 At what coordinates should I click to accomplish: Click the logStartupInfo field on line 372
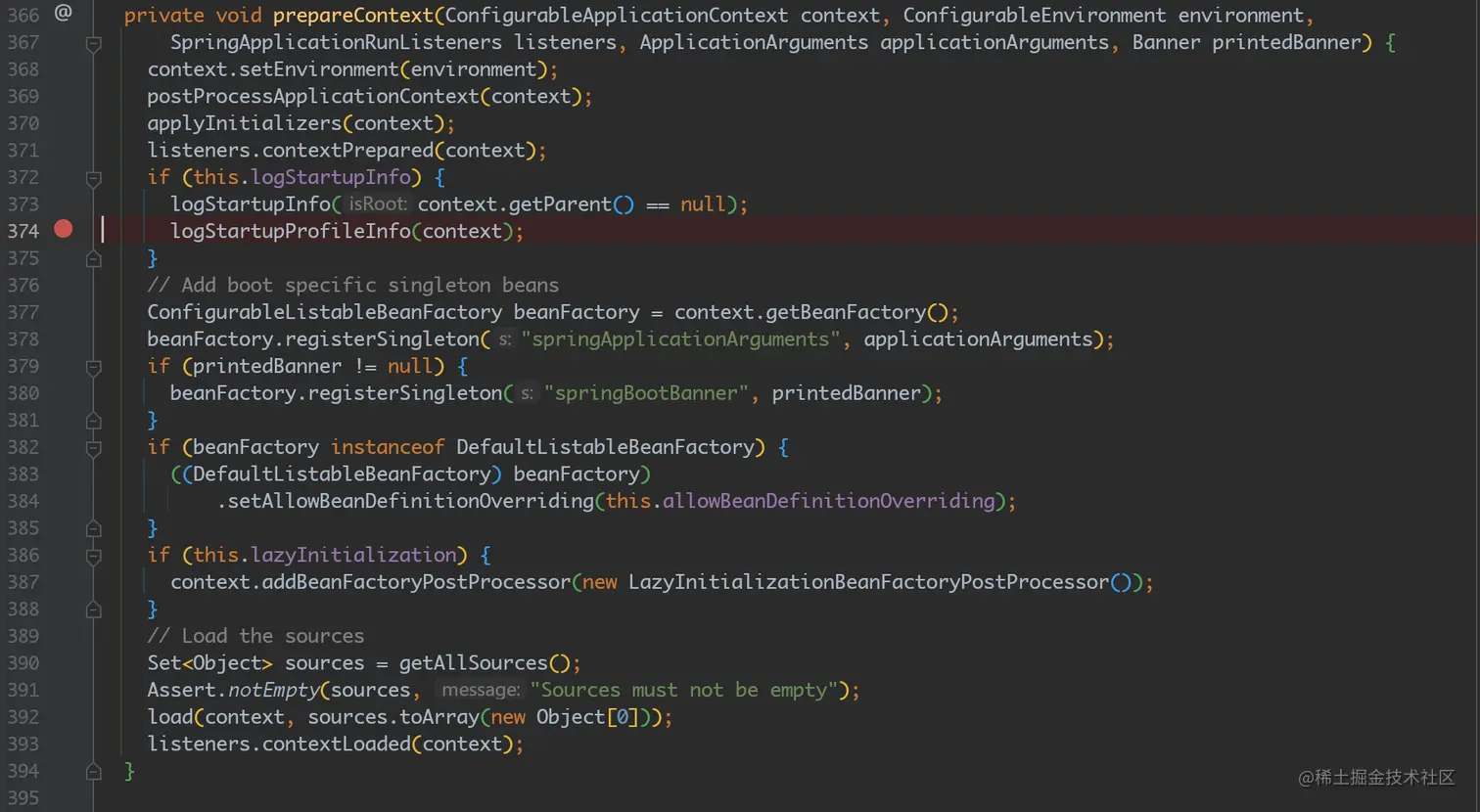331,177
